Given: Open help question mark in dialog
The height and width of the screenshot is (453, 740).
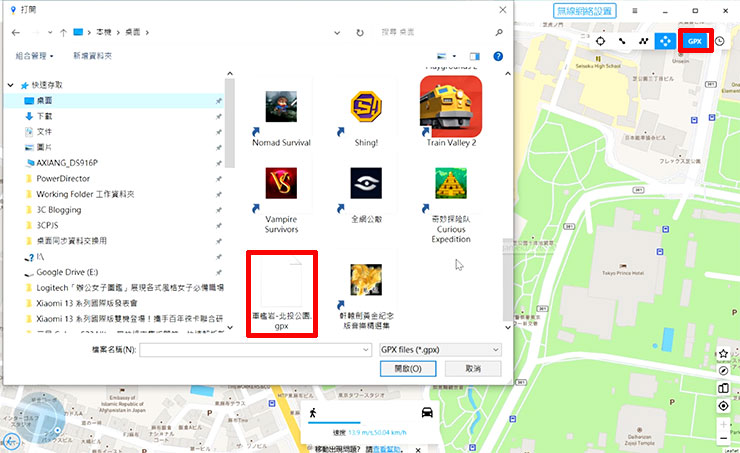Looking at the screenshot, I should [498, 56].
